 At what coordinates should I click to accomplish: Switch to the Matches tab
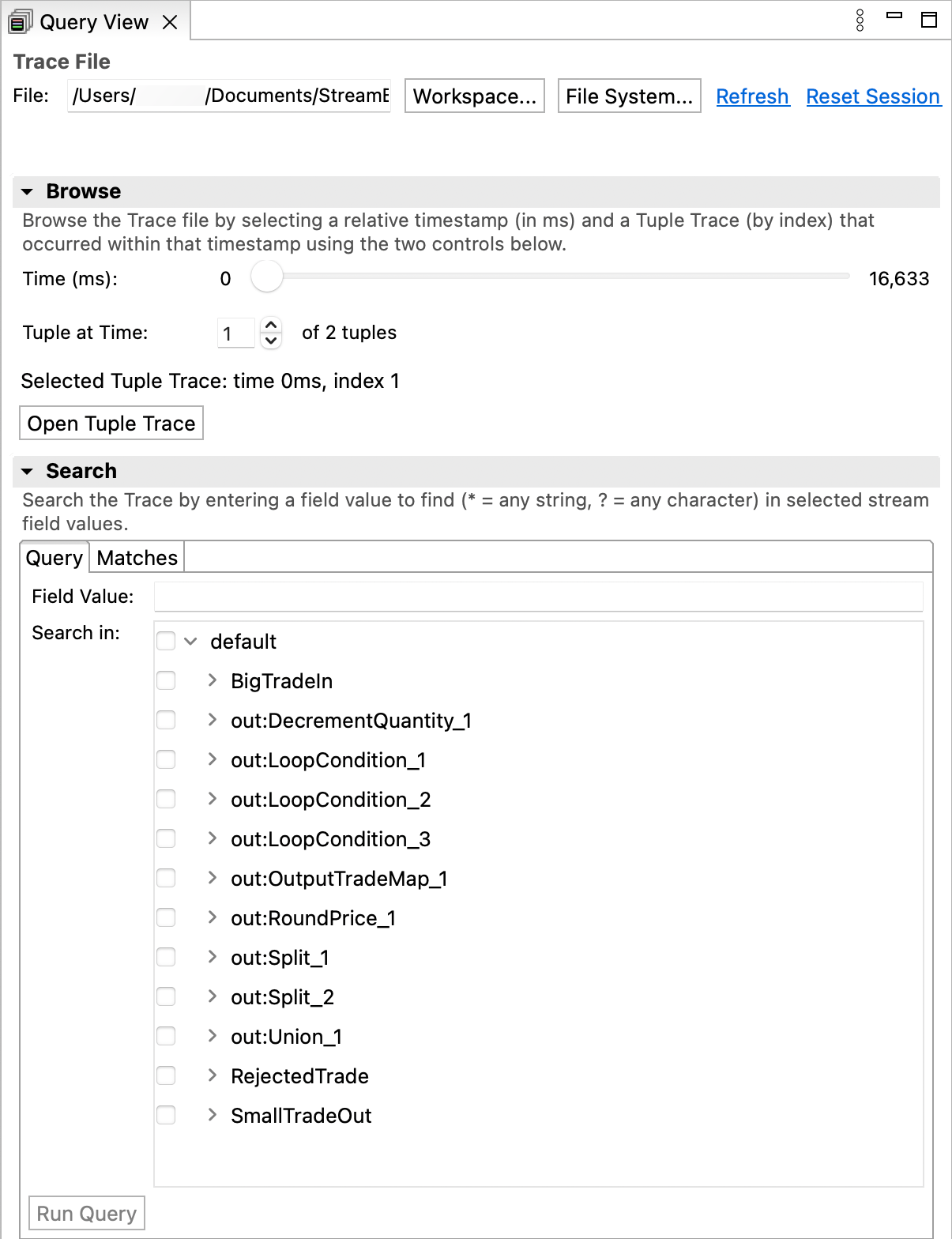[137, 558]
